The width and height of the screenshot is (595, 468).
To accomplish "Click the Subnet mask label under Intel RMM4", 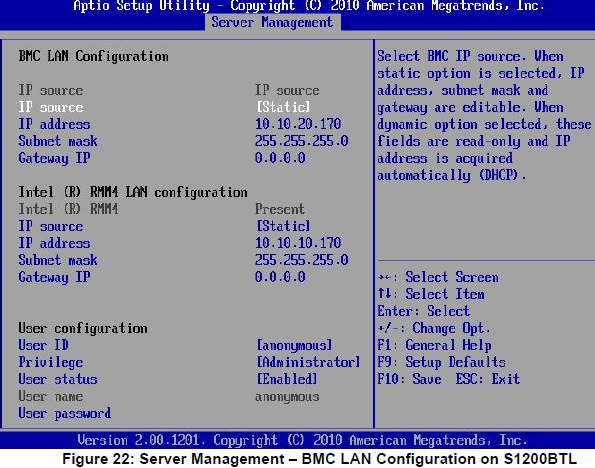I will 58,260.
